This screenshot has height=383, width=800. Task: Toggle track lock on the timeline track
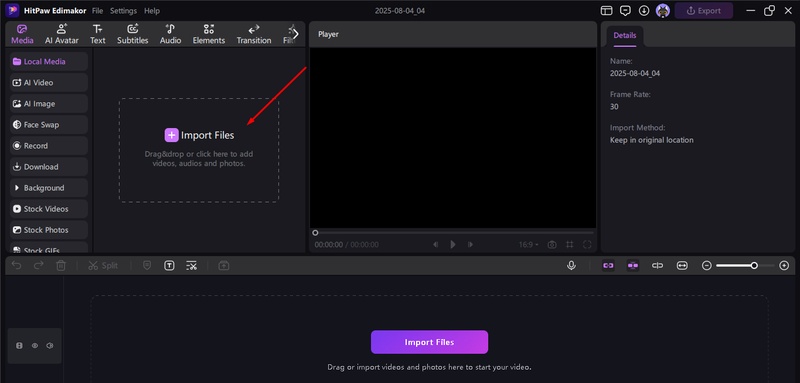[x=19, y=346]
